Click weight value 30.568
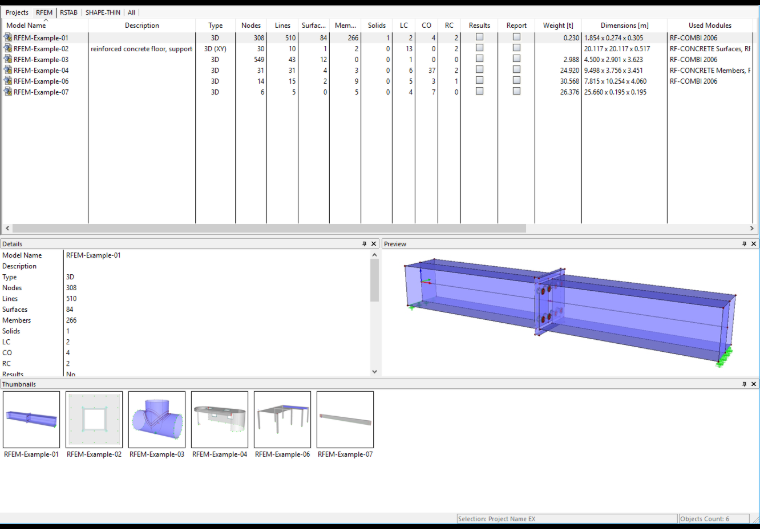Screen dimensions: 760x529 [x=569, y=81]
